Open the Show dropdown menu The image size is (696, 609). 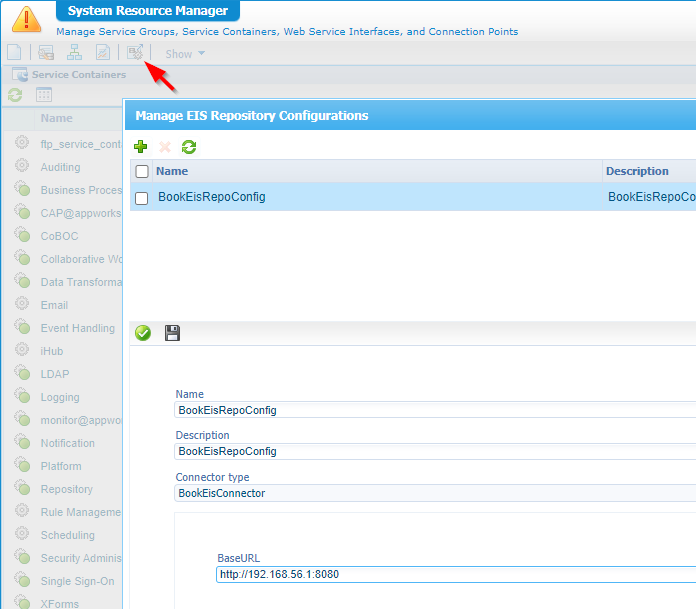tap(185, 54)
